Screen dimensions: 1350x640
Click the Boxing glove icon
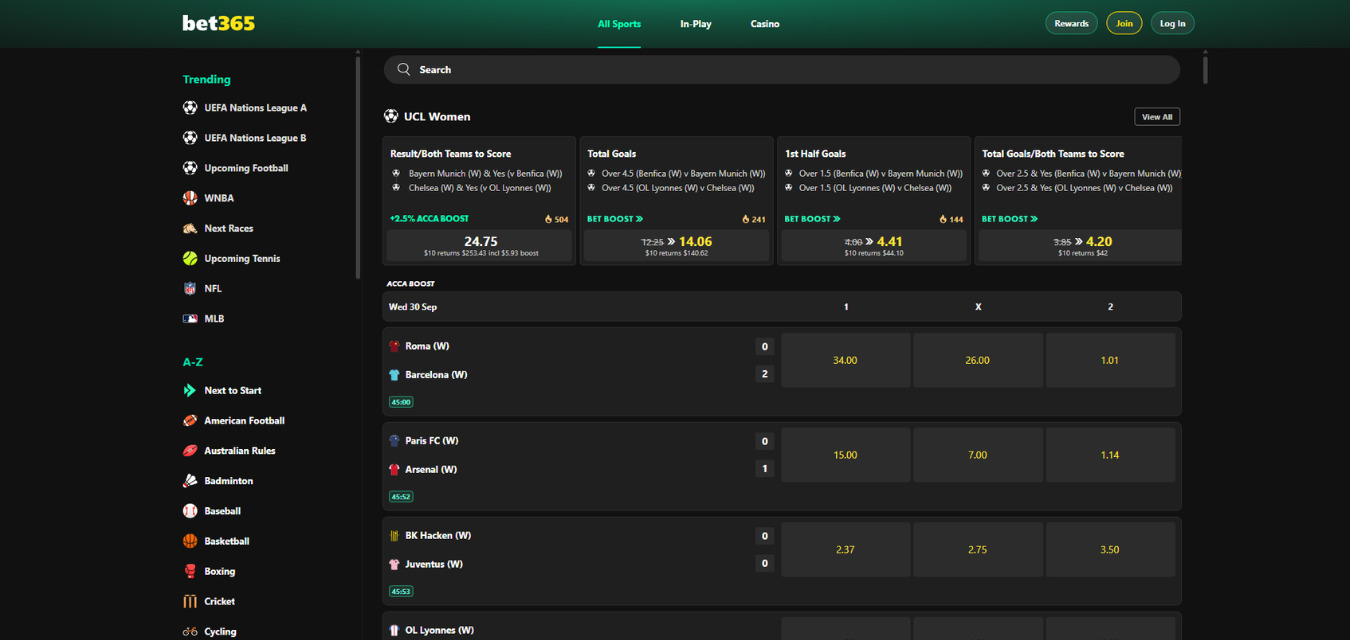(x=190, y=571)
